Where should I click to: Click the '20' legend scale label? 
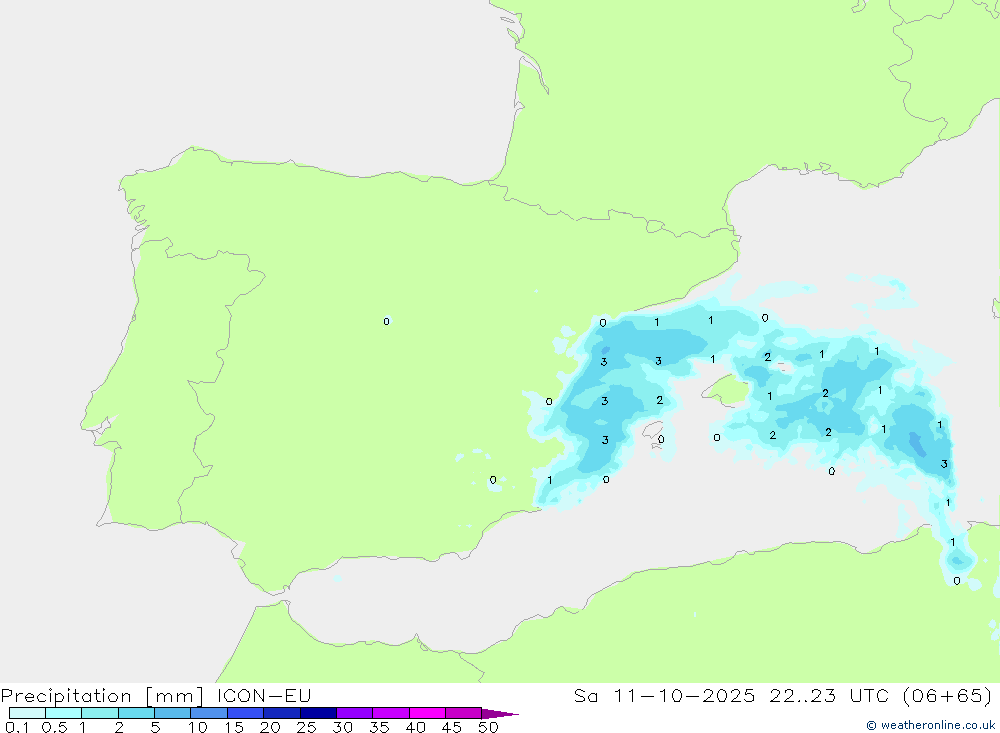(x=270, y=727)
